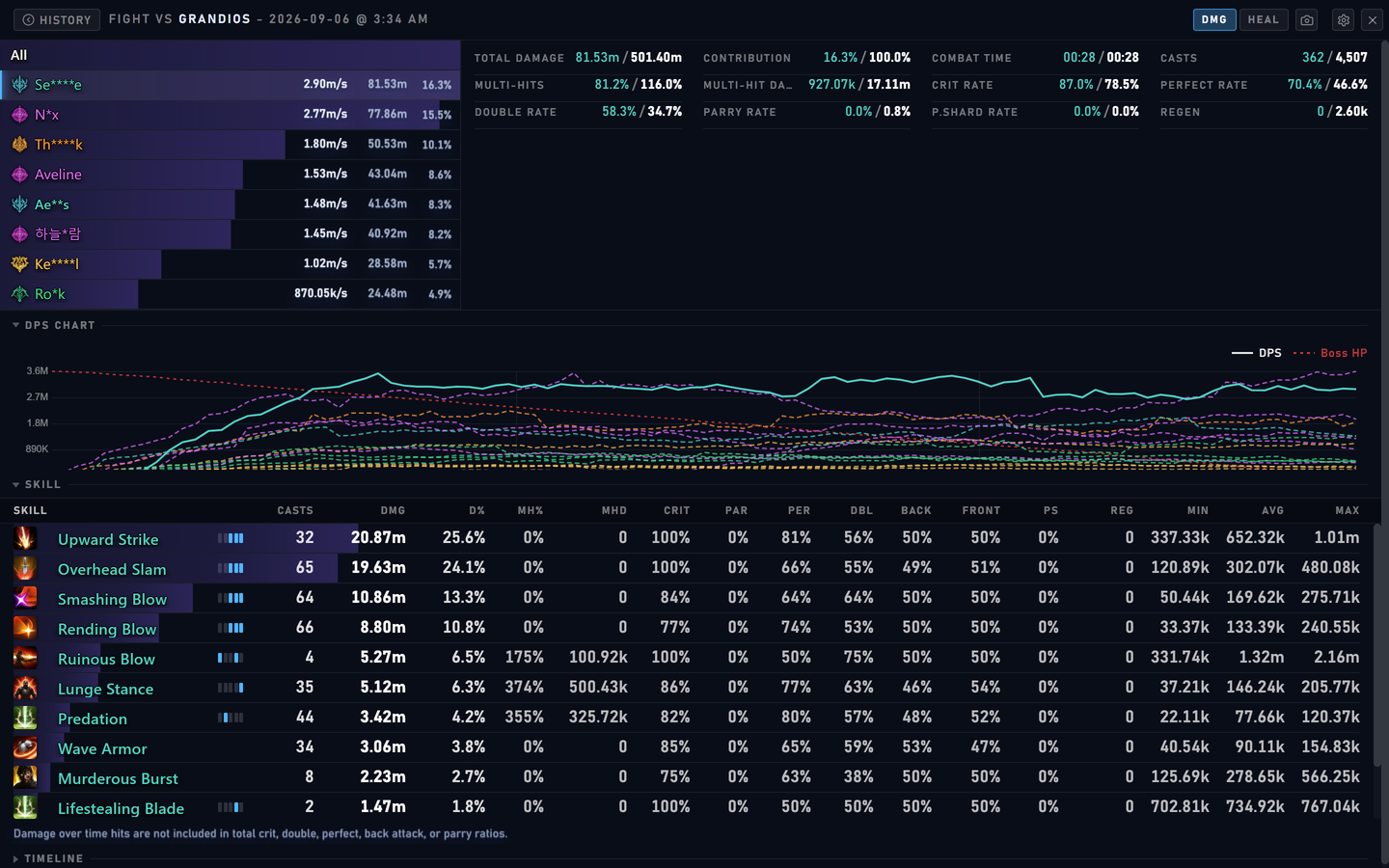1389x868 pixels.
Task: Click the TOTAL DAMAGE 81.53m value
Action: tap(597, 58)
